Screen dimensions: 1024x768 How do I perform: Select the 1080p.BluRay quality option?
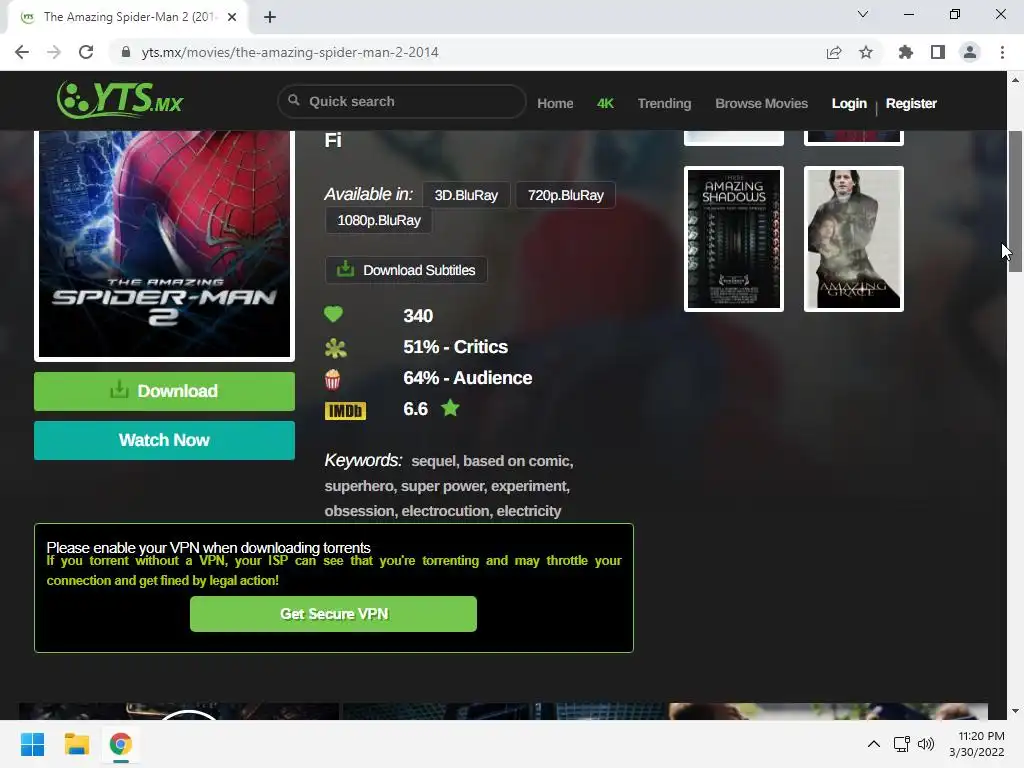[379, 220]
